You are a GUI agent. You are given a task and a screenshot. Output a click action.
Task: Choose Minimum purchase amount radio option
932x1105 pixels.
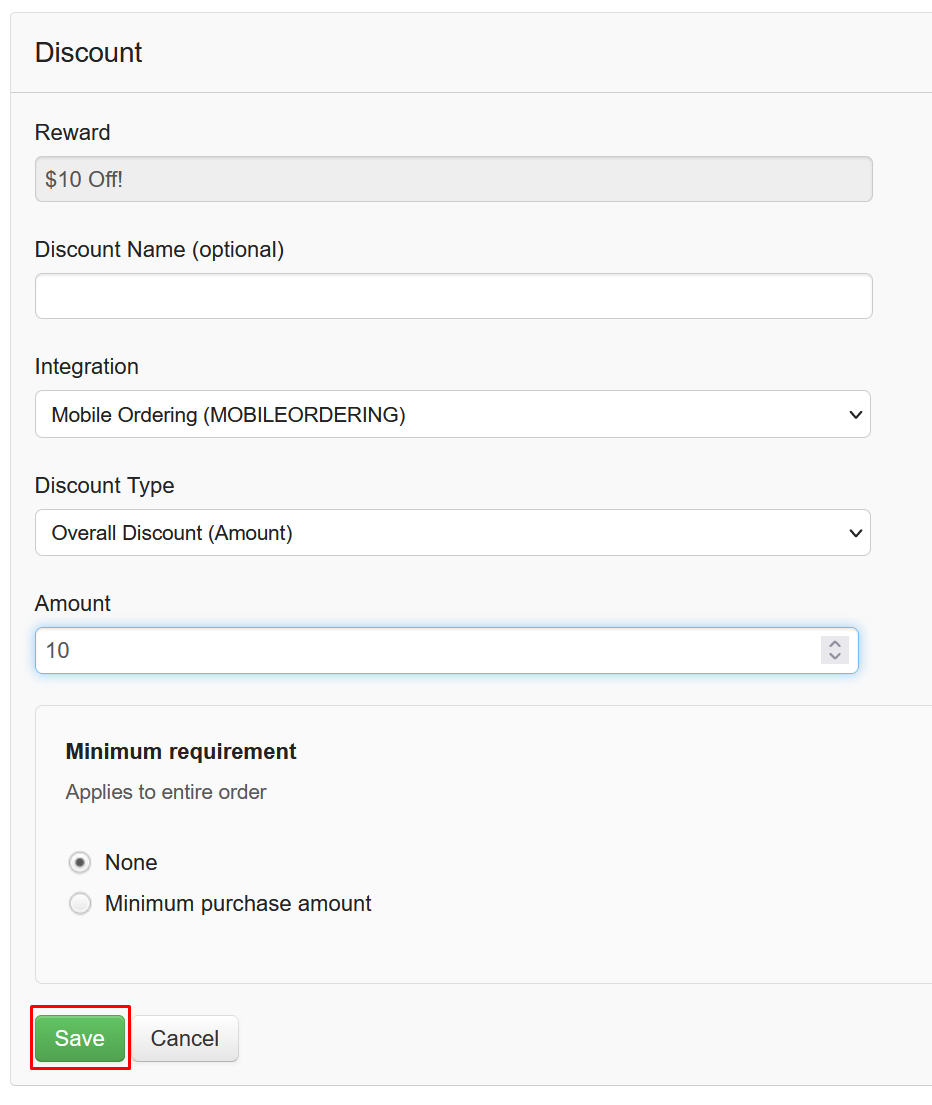[x=80, y=903]
